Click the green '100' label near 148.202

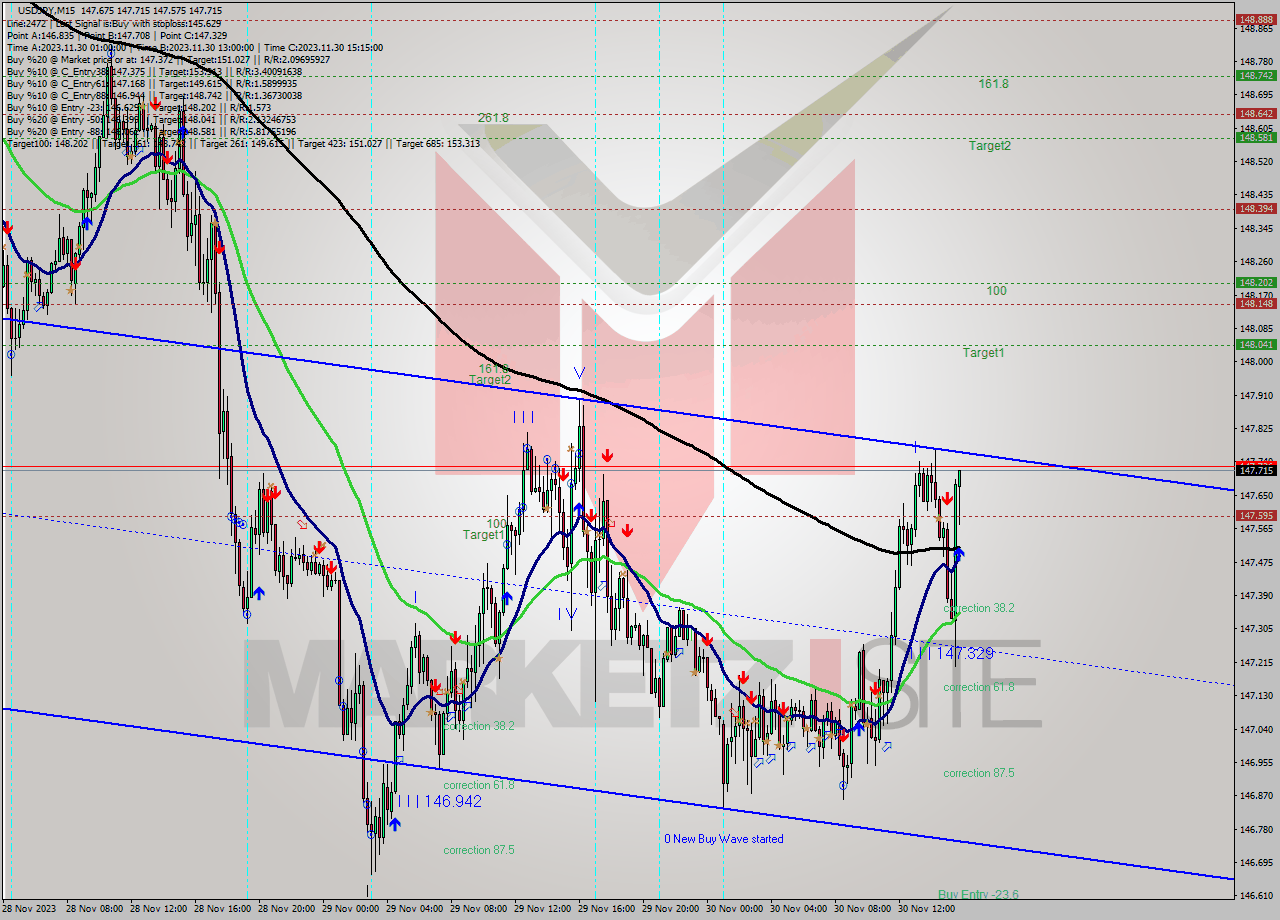[x=996, y=291]
